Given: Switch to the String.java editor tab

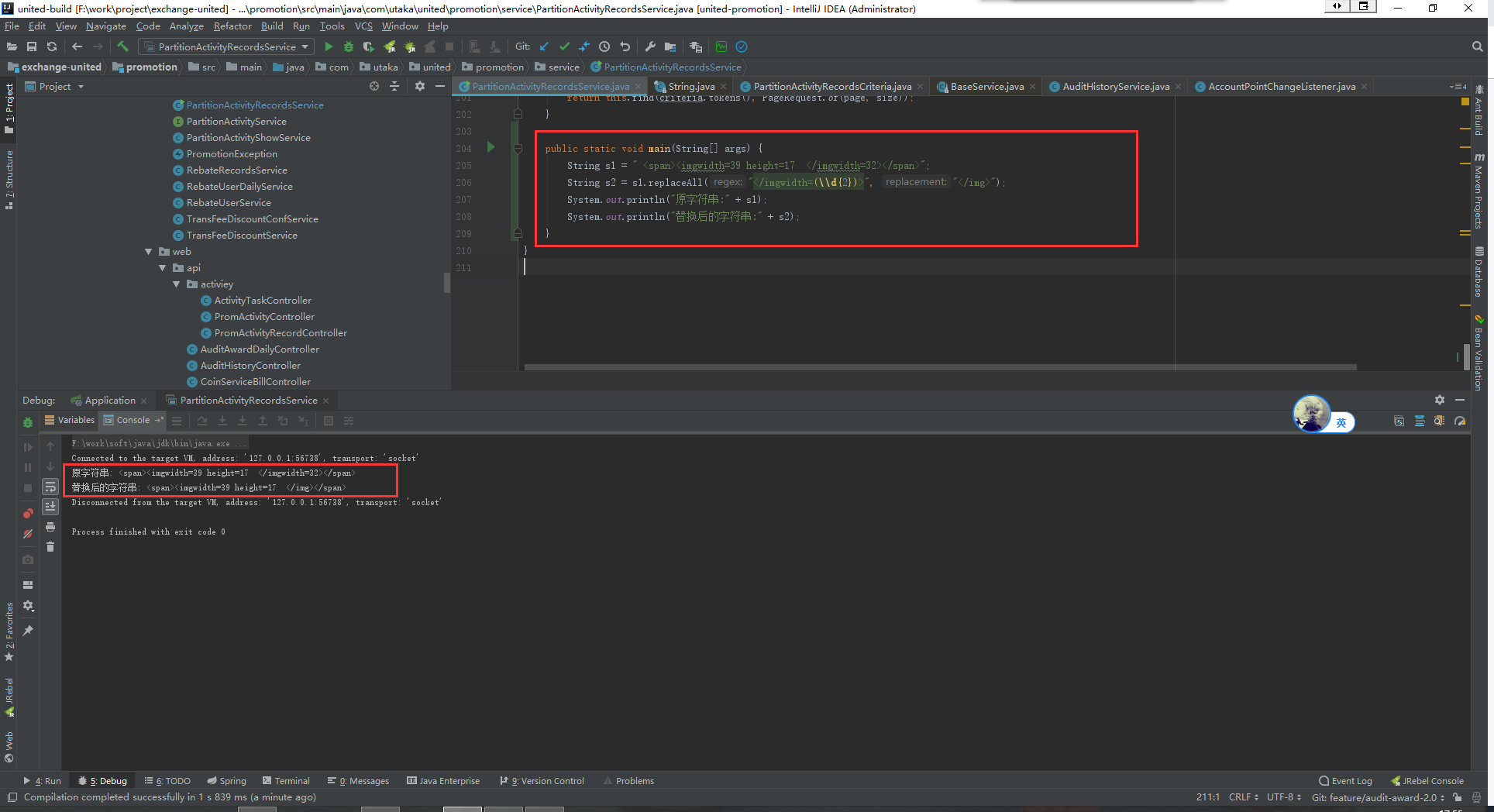Looking at the screenshot, I should (x=691, y=86).
